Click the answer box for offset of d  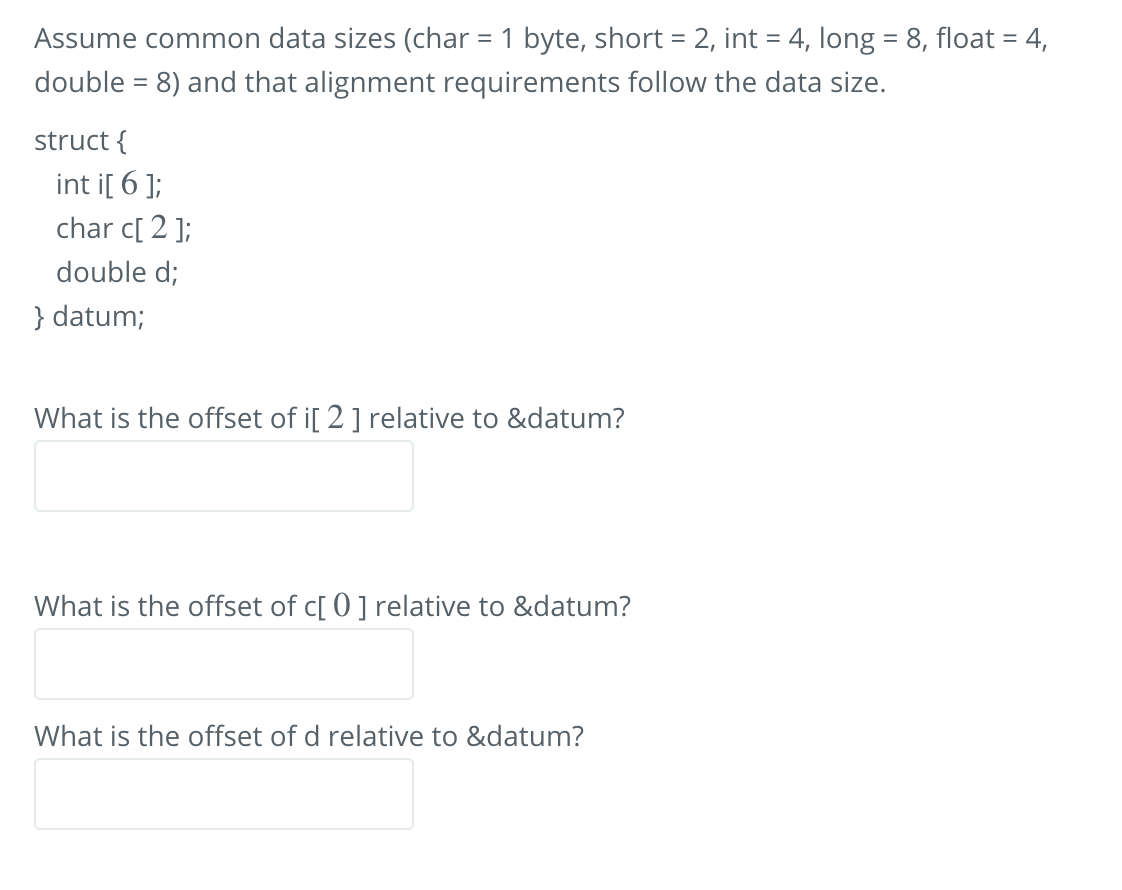[223, 793]
